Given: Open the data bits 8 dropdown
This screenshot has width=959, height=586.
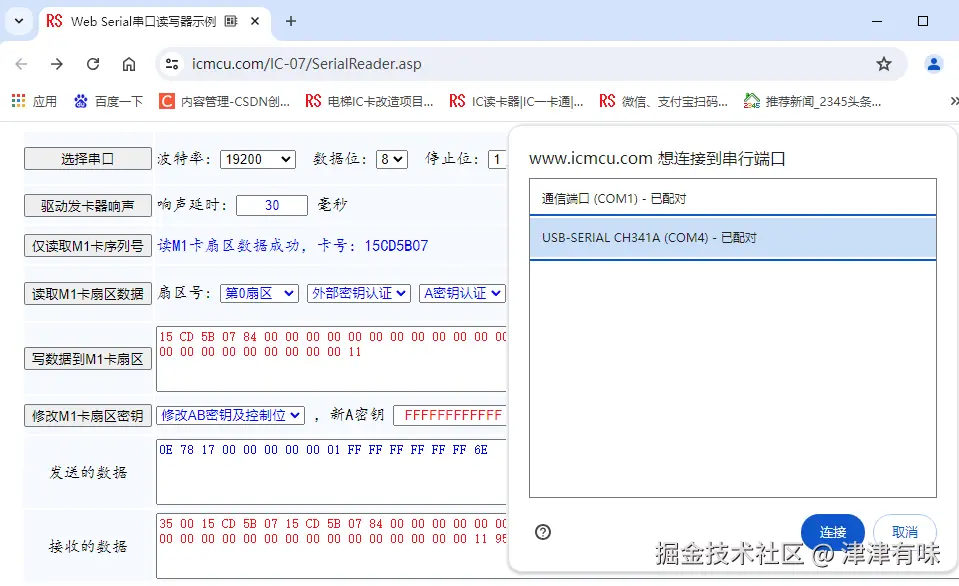Looking at the screenshot, I should click(x=391, y=160).
